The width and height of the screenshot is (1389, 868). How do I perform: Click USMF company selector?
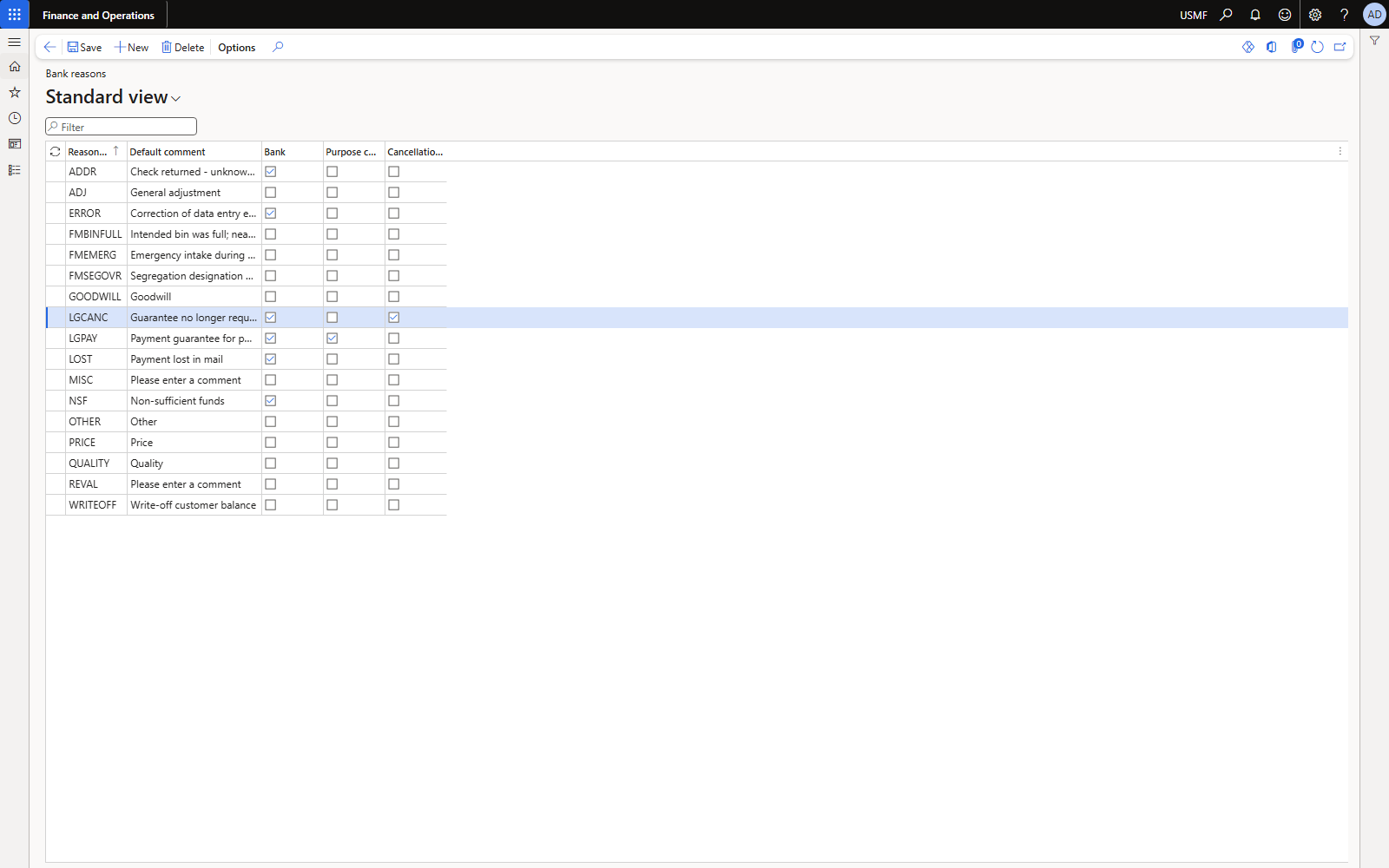pyautogui.click(x=1193, y=16)
